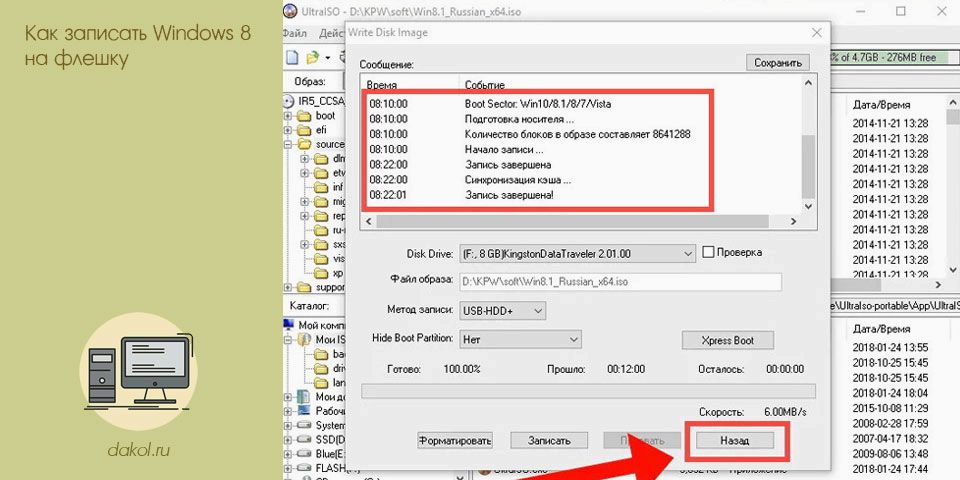Click the Xpress Boot button
Image resolution: width=960 pixels, height=480 pixels.
click(727, 340)
